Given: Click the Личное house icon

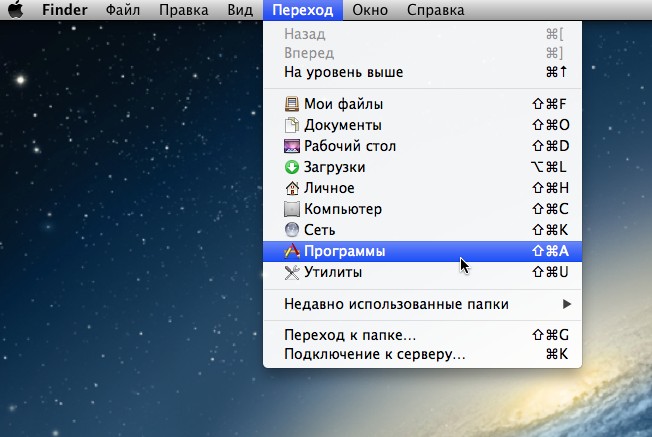Looking at the screenshot, I should point(292,188).
